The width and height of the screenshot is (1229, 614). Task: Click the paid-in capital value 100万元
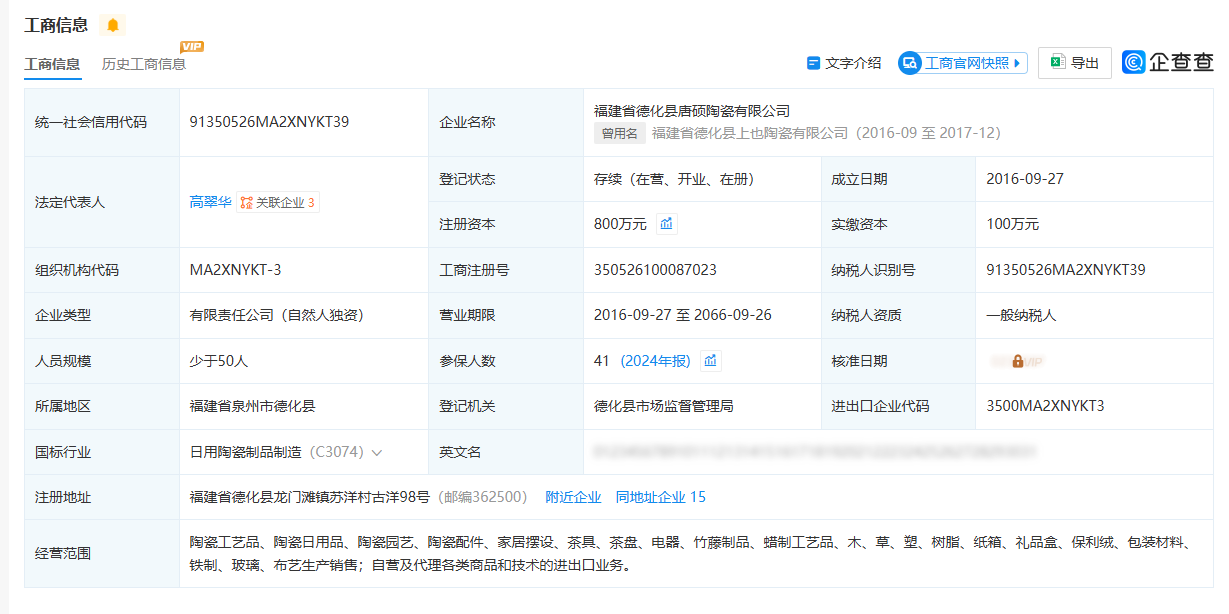point(1012,224)
